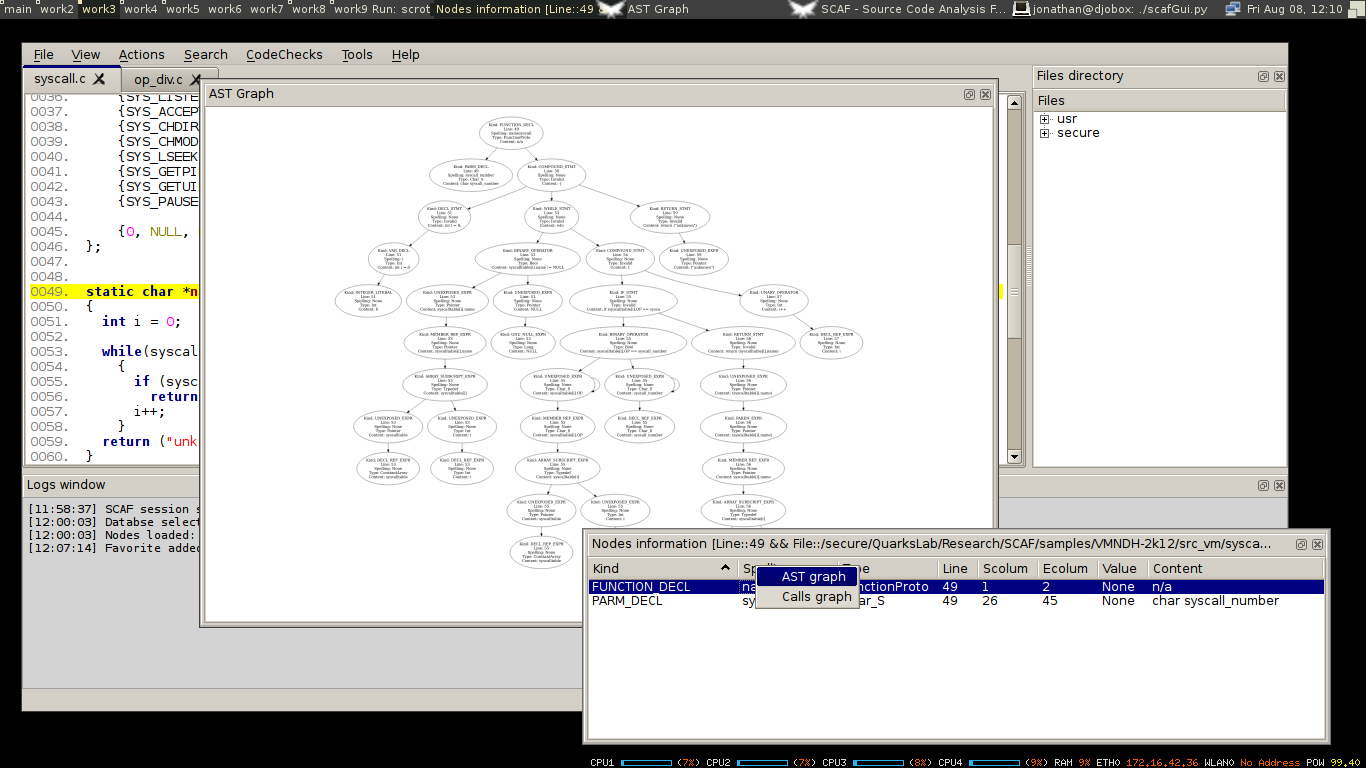Click the code editor scrollbar up arrow

tap(1014, 102)
